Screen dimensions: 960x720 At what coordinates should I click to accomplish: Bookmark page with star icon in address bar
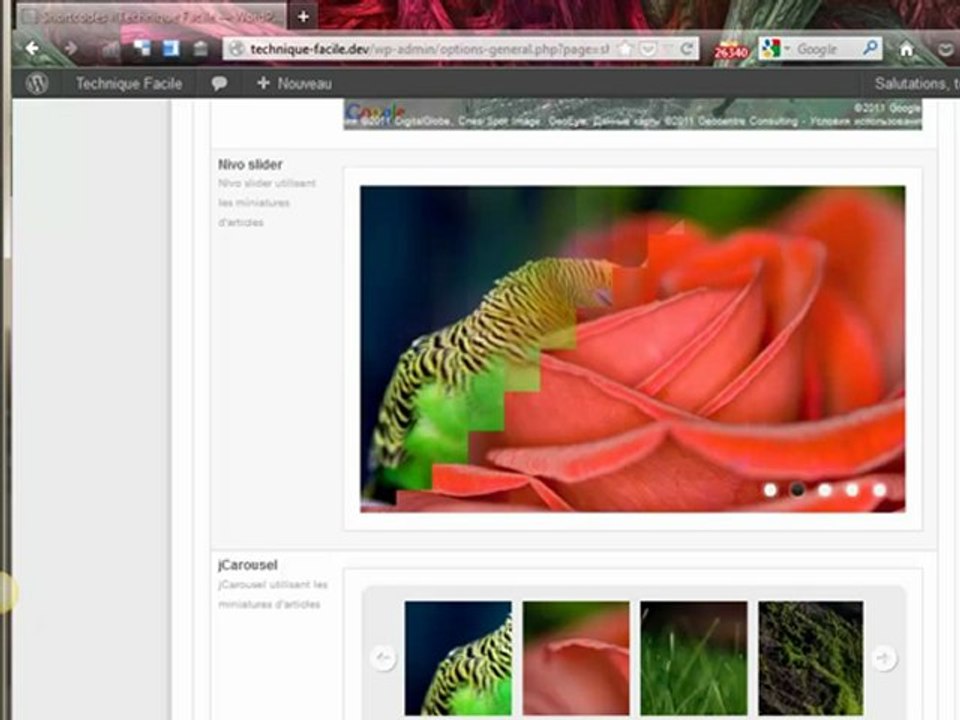625,49
